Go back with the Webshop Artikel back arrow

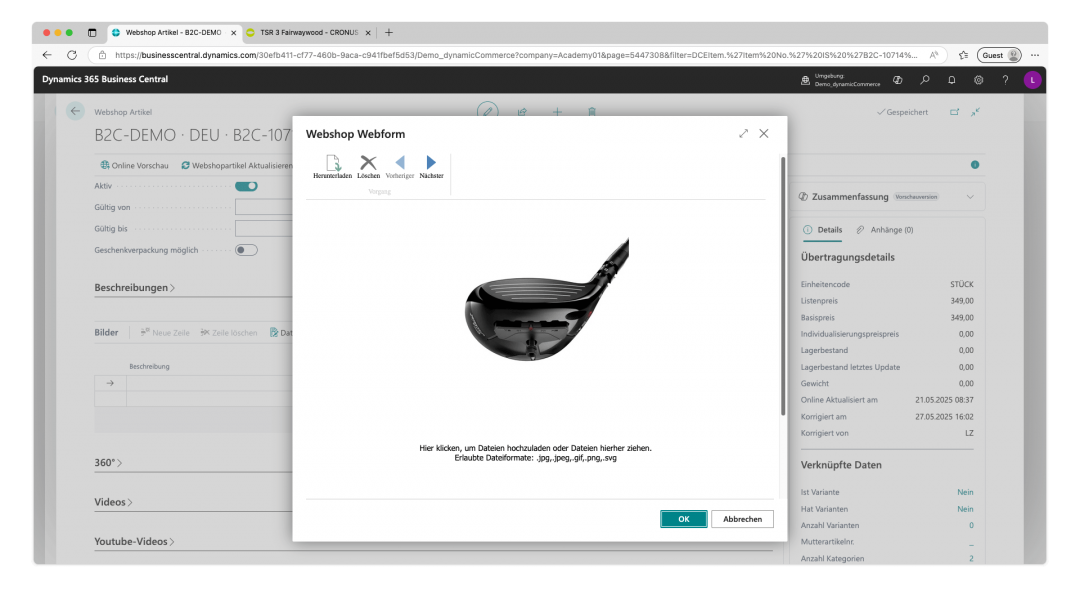pyautogui.click(x=75, y=111)
